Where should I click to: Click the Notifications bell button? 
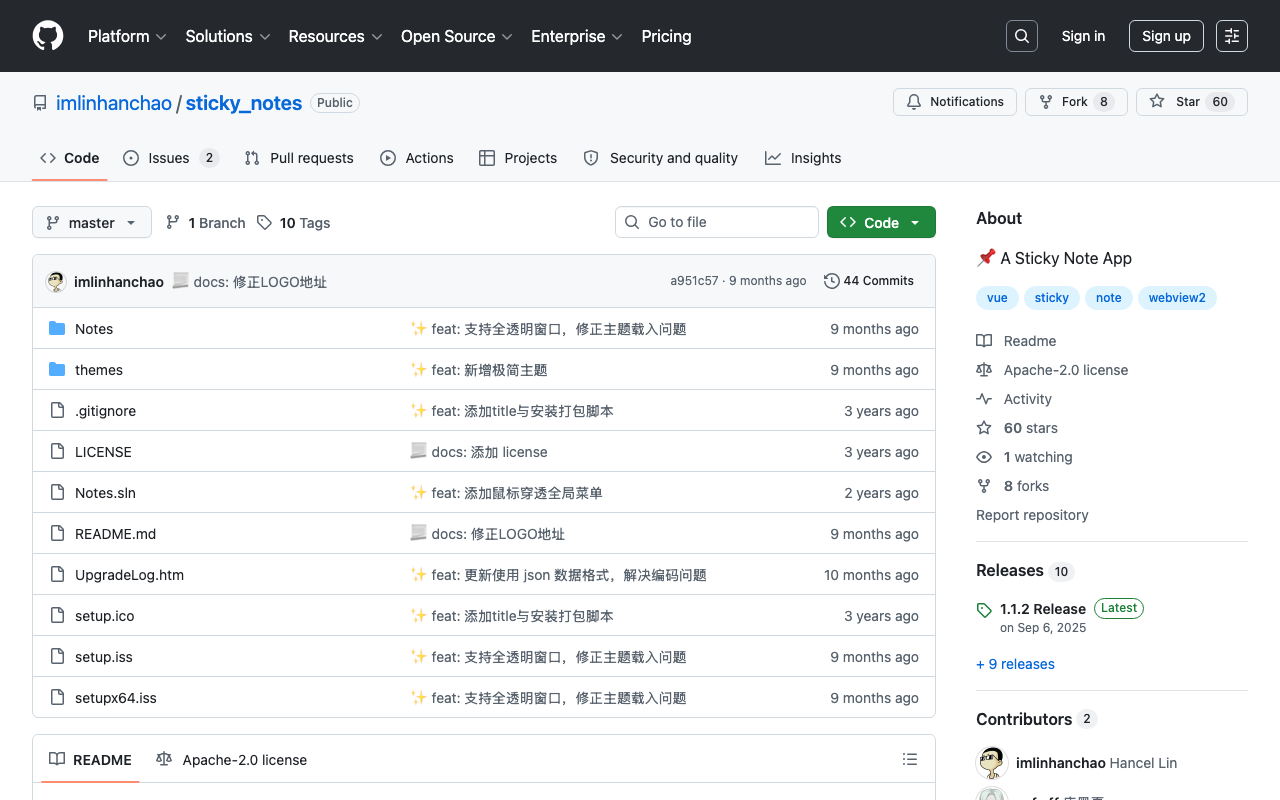[955, 102]
